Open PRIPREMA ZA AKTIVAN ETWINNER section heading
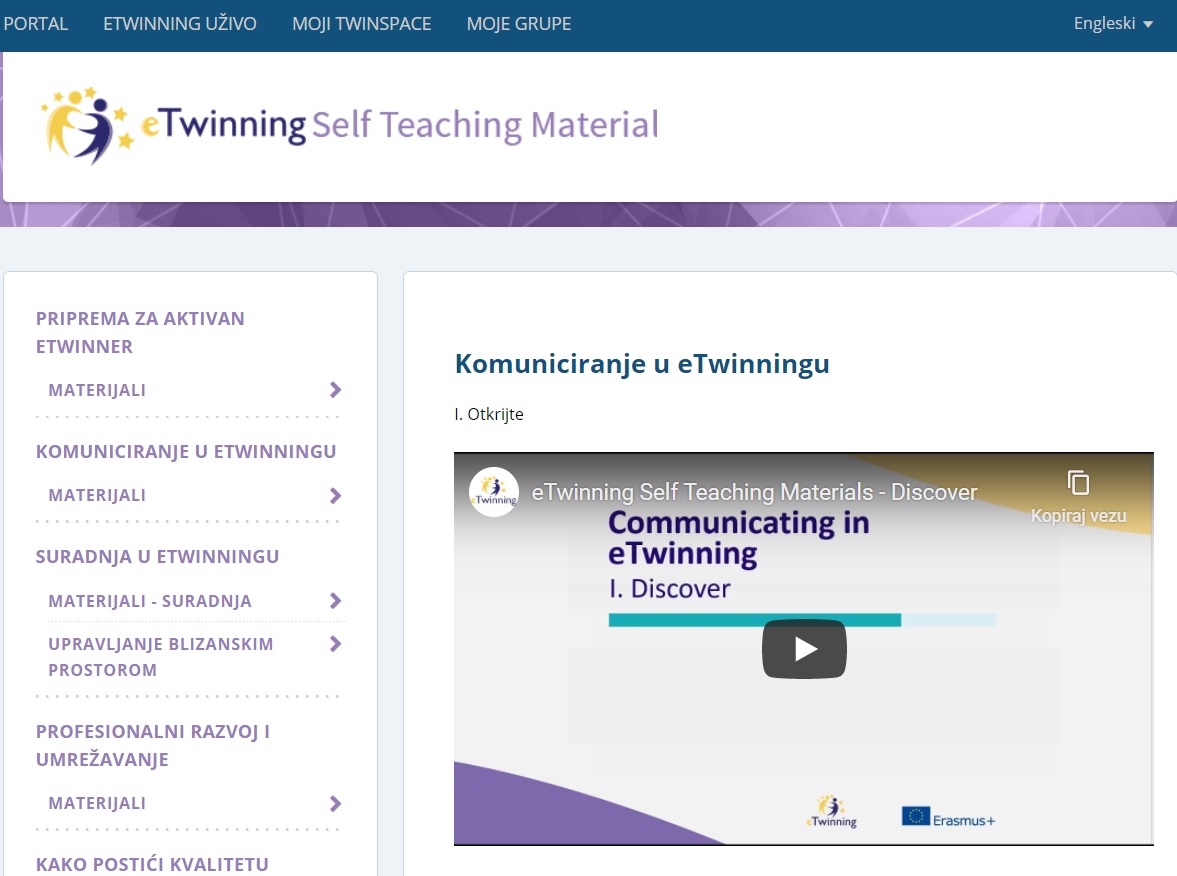The image size is (1177, 876). click(140, 333)
